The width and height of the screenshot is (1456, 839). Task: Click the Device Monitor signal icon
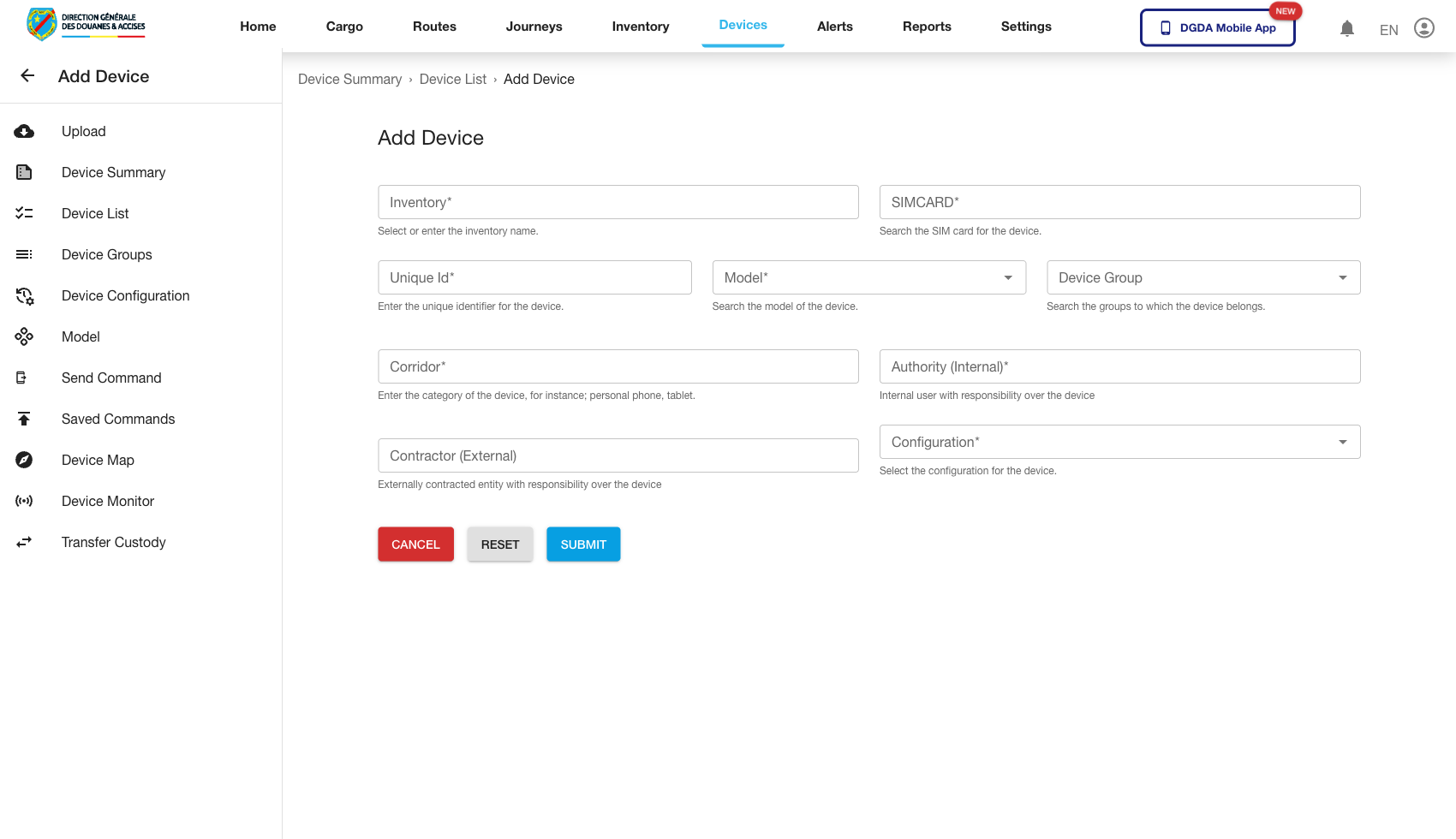click(24, 501)
